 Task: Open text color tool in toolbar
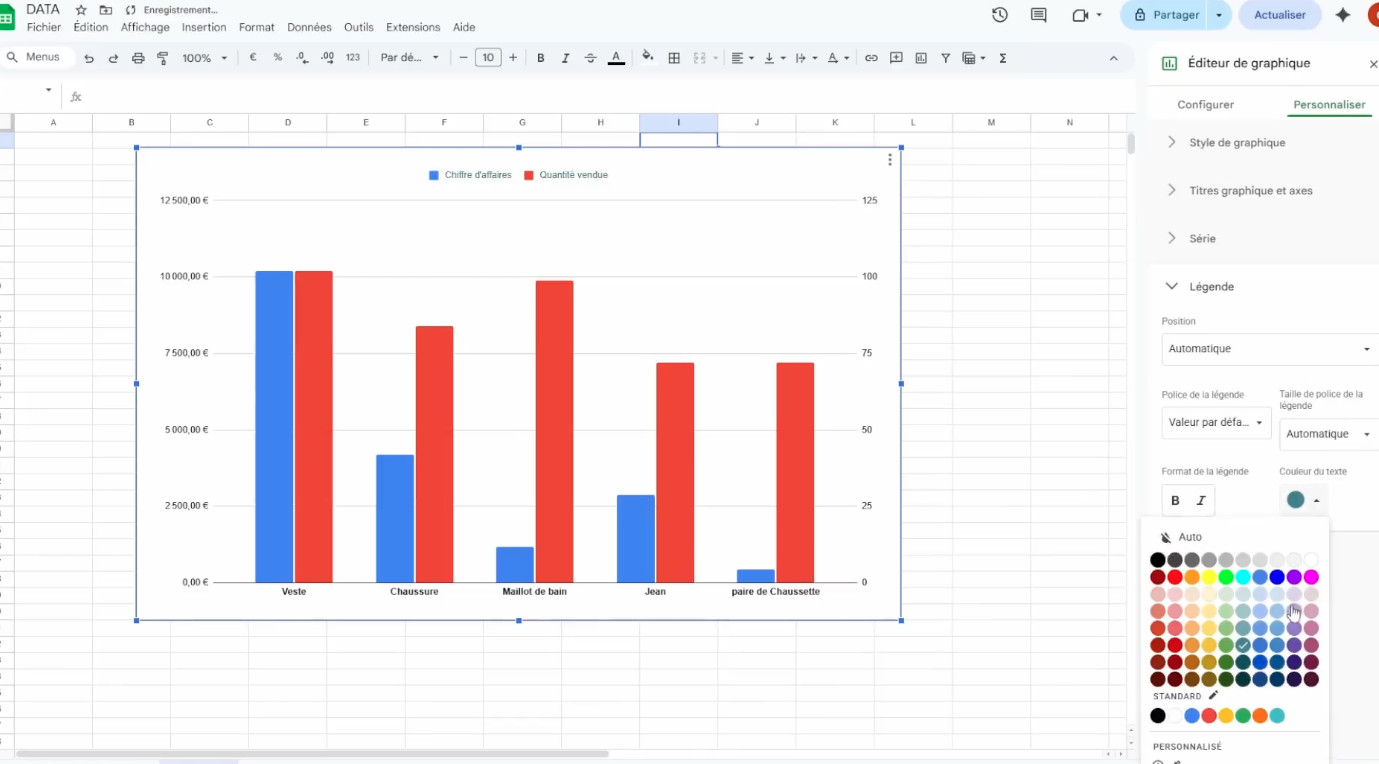click(616, 58)
